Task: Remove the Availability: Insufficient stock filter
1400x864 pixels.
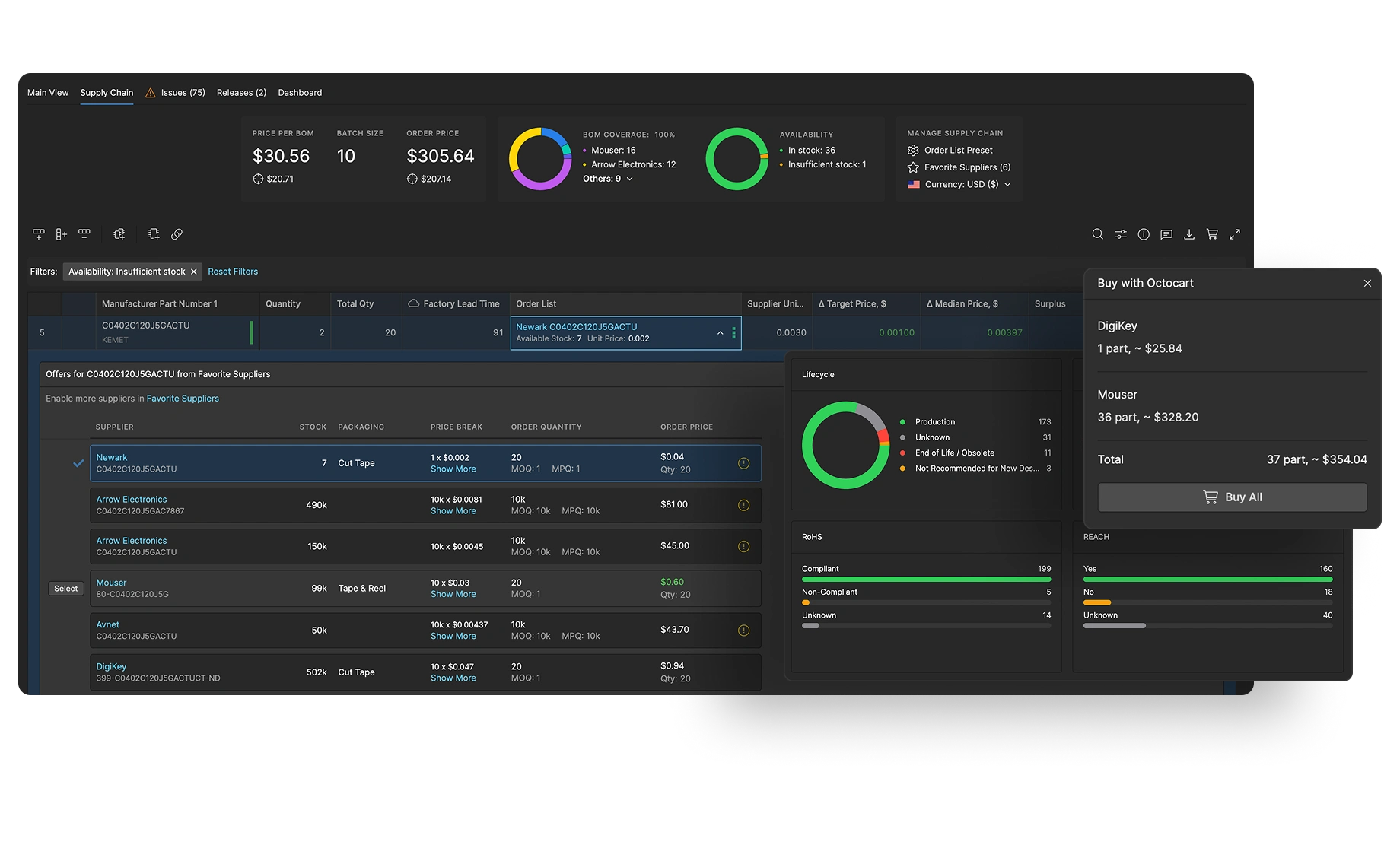Action: [194, 272]
